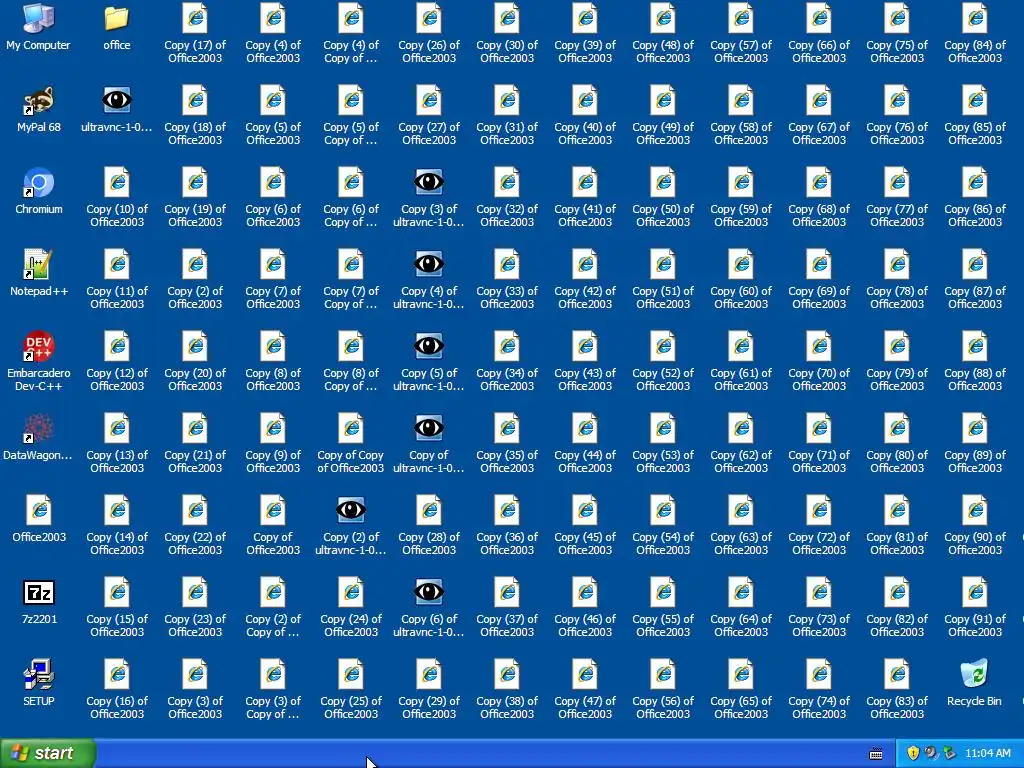1024x768 pixels.
Task: Select Copy (80) of Office2003 icon
Action: pos(897,428)
